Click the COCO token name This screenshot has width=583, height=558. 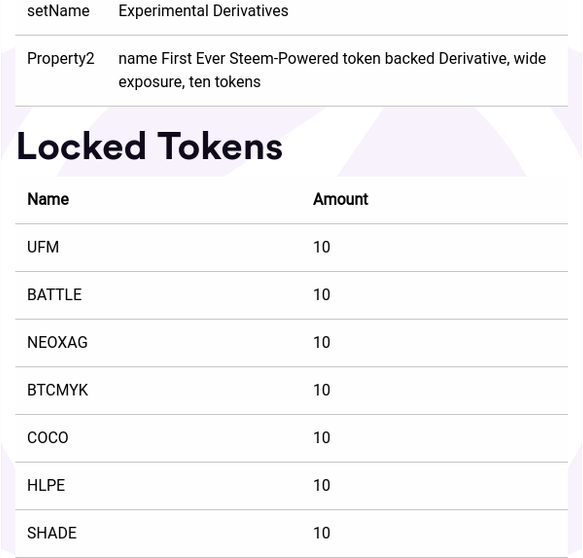(48, 438)
